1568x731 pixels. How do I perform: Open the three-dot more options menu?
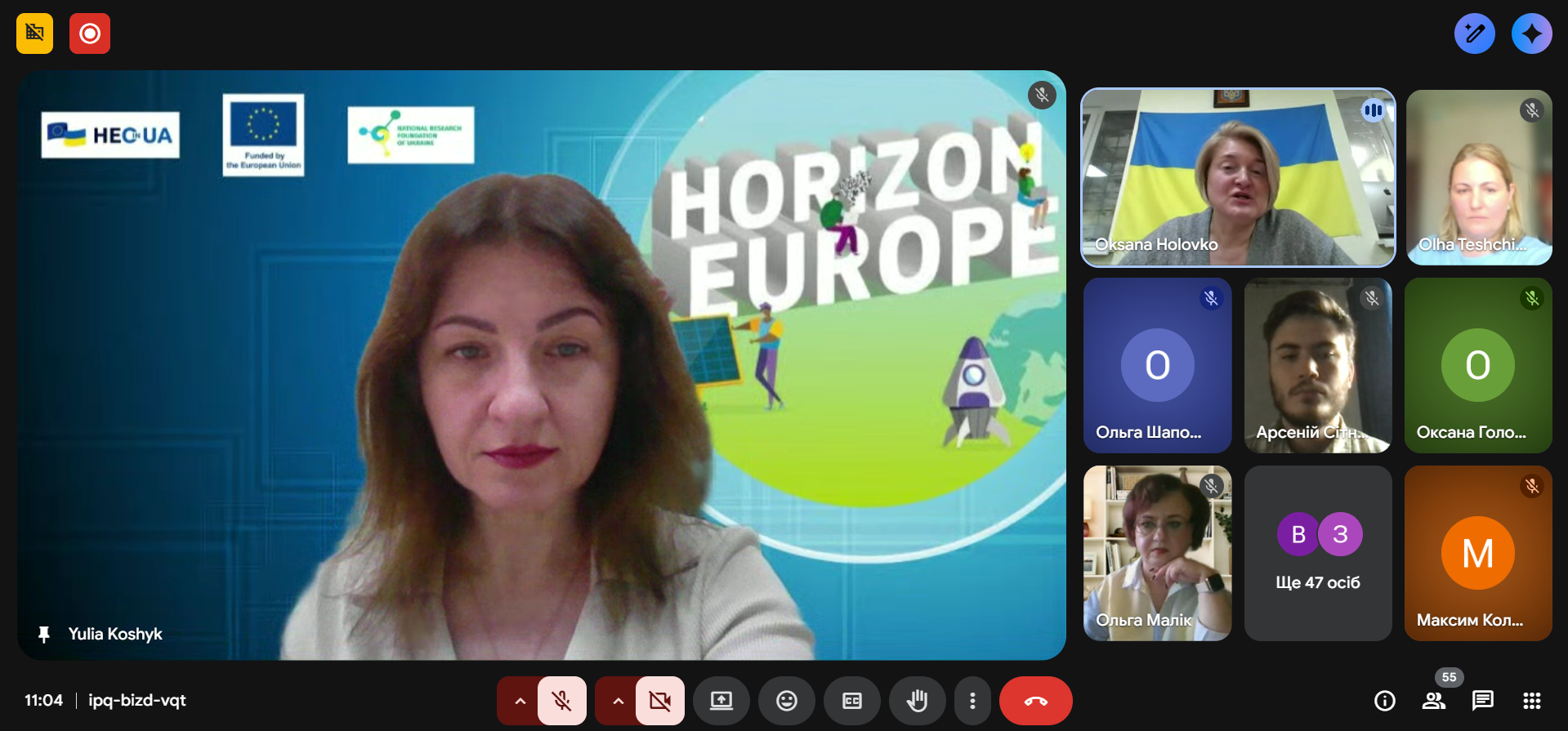tap(972, 701)
